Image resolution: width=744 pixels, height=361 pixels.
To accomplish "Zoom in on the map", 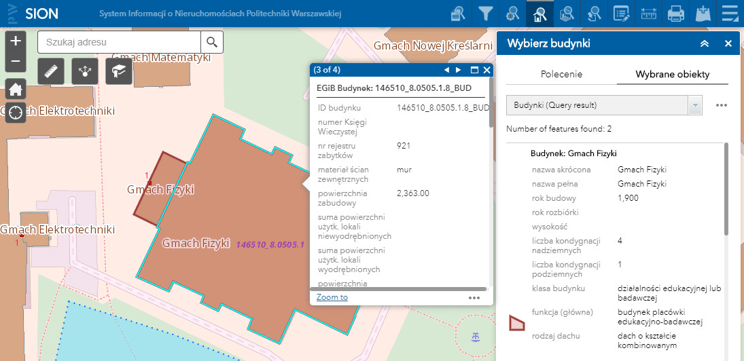I will (16, 41).
